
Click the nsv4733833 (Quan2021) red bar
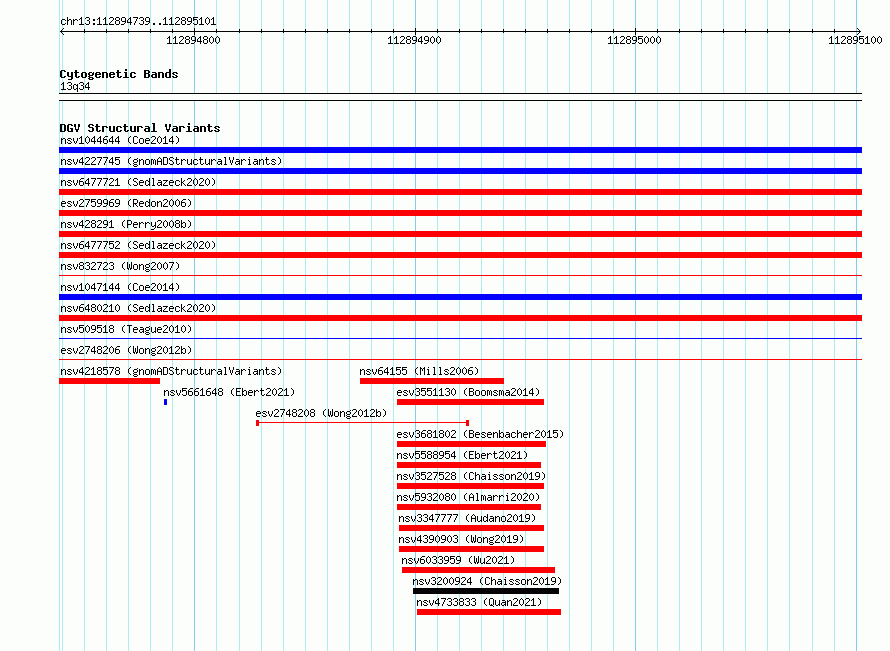tap(489, 612)
